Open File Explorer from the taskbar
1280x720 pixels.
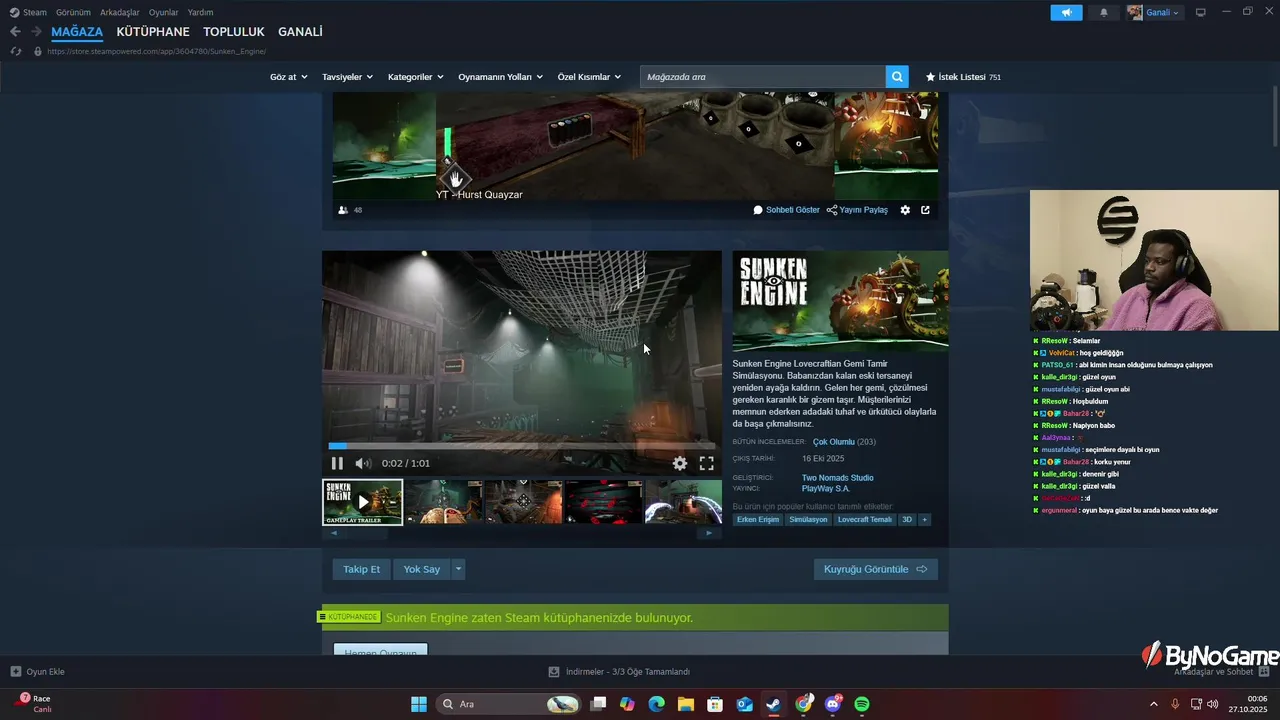click(x=686, y=704)
